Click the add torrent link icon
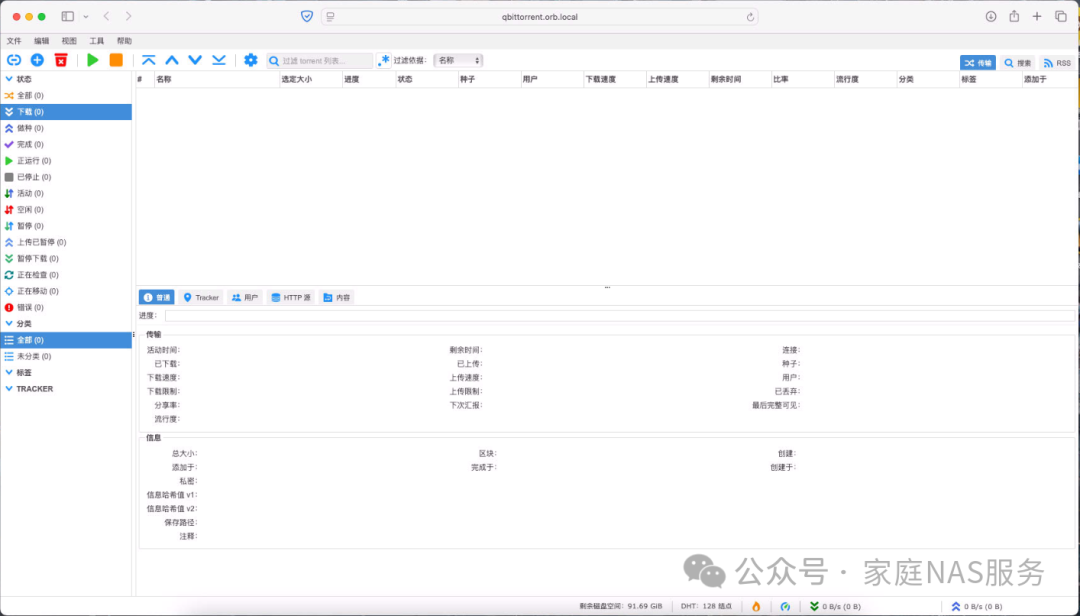The height and width of the screenshot is (616, 1080). (14, 60)
